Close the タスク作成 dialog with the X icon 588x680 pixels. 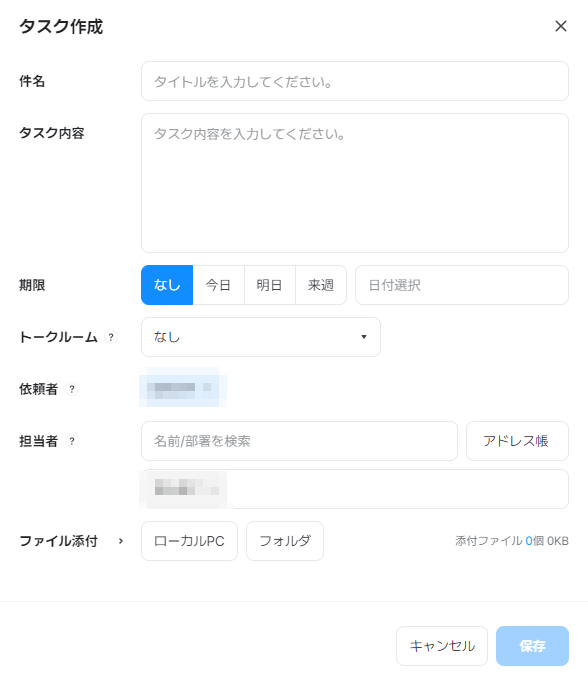(561, 26)
